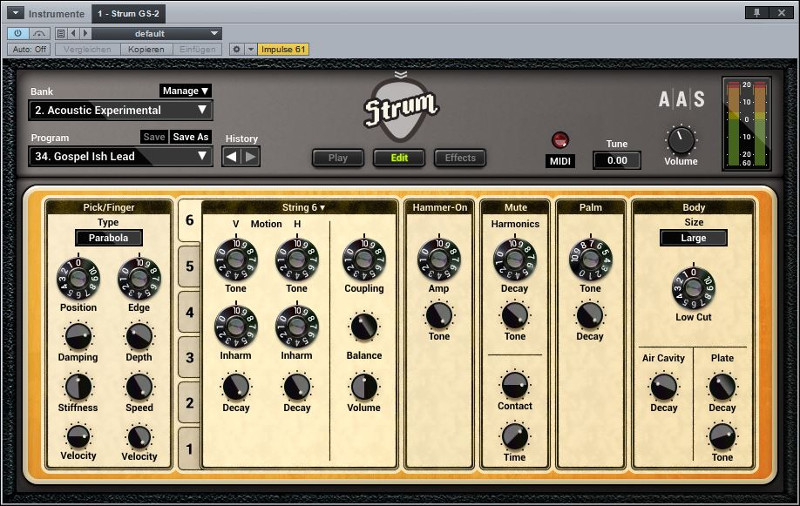Toggle Auto: Off automation mode
Image resolution: width=800 pixels, height=506 pixels.
tap(29, 49)
